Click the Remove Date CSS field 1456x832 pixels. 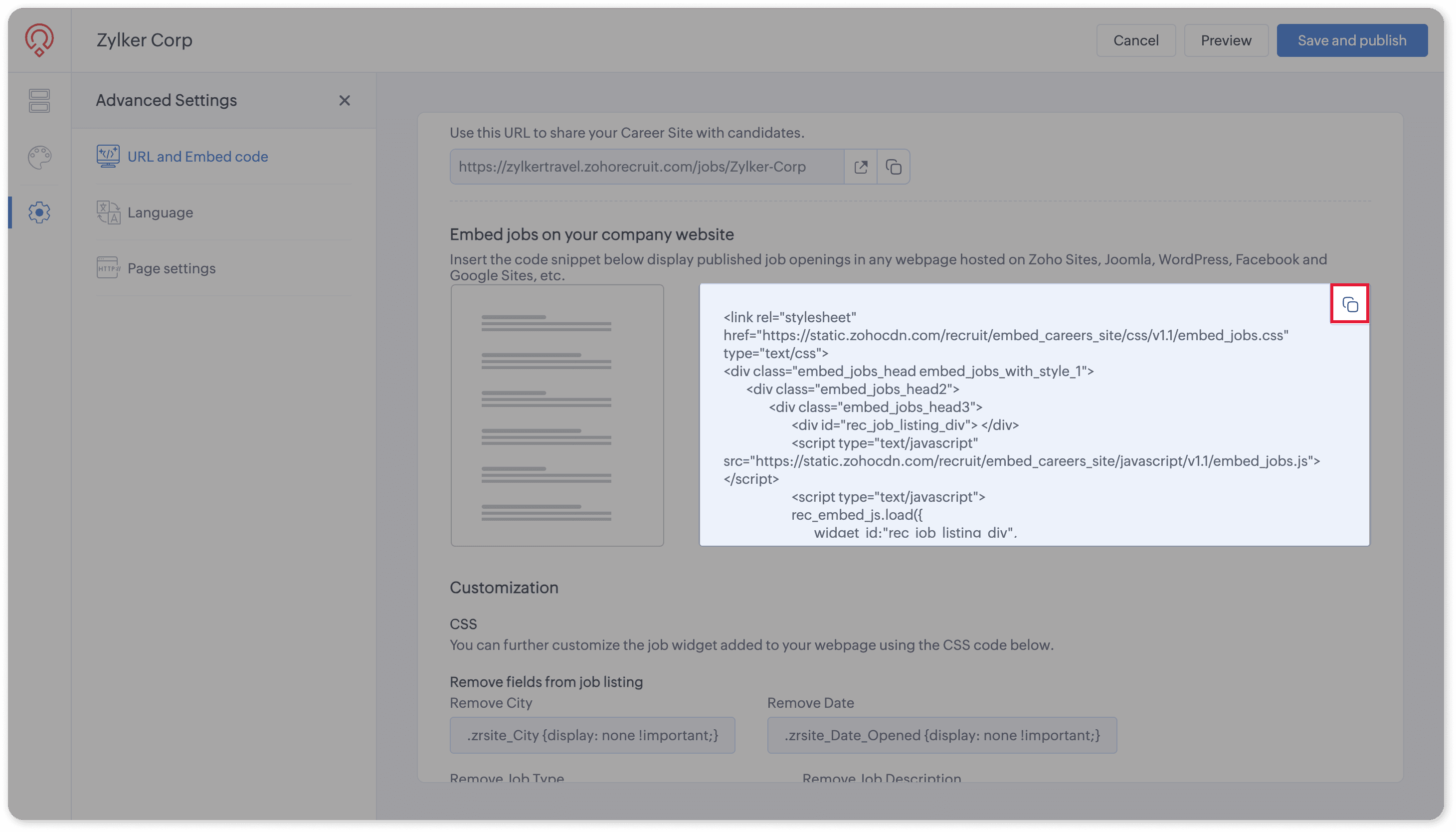(941, 735)
